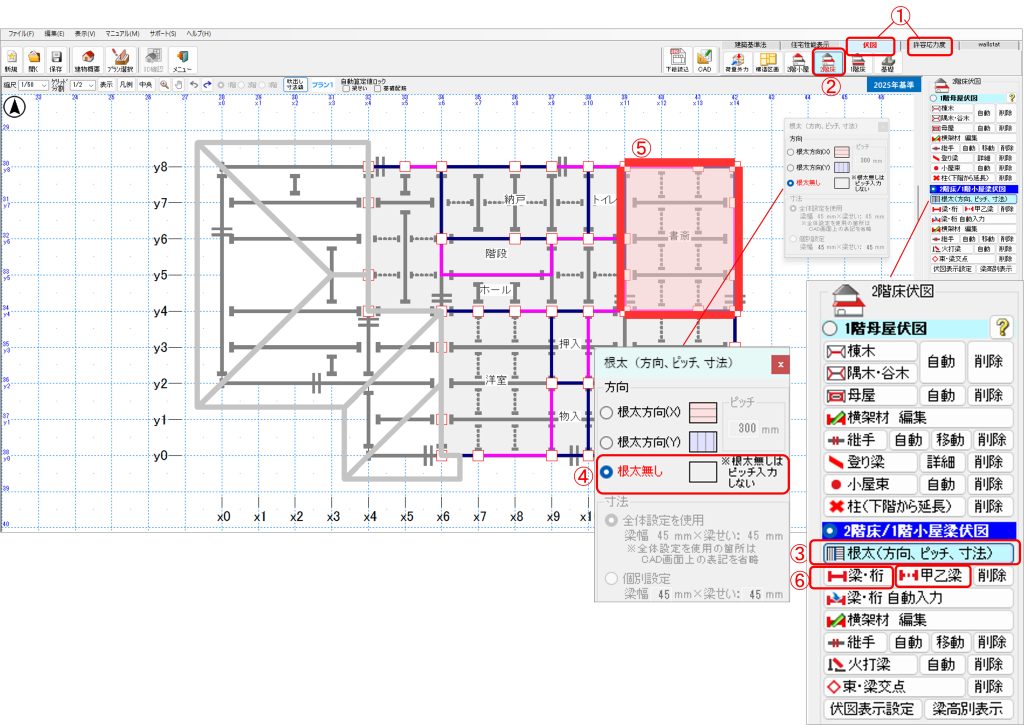Open the 編集(E) menu

coord(54,33)
